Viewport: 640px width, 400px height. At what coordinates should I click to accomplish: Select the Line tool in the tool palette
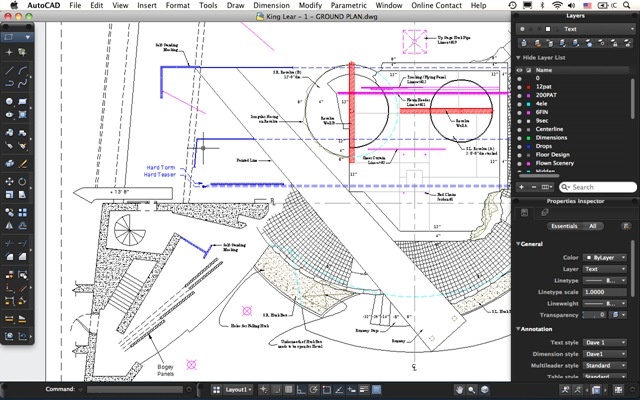point(9,71)
